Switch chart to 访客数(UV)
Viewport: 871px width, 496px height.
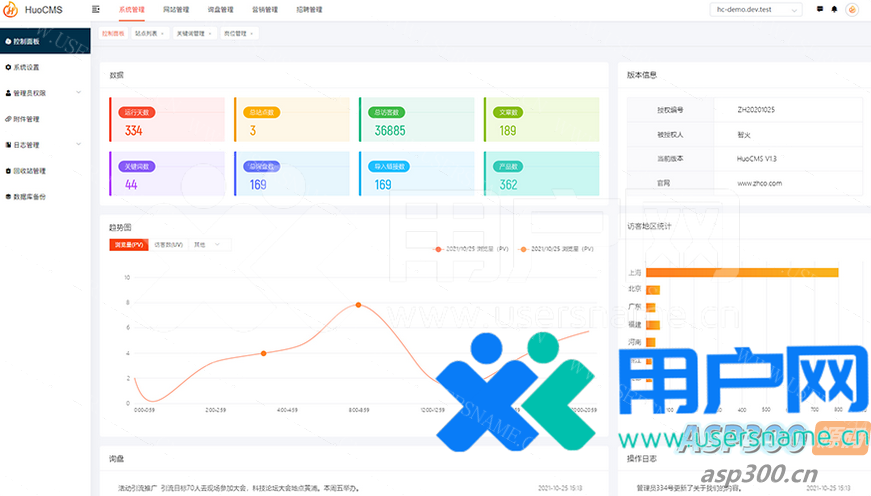(167, 244)
